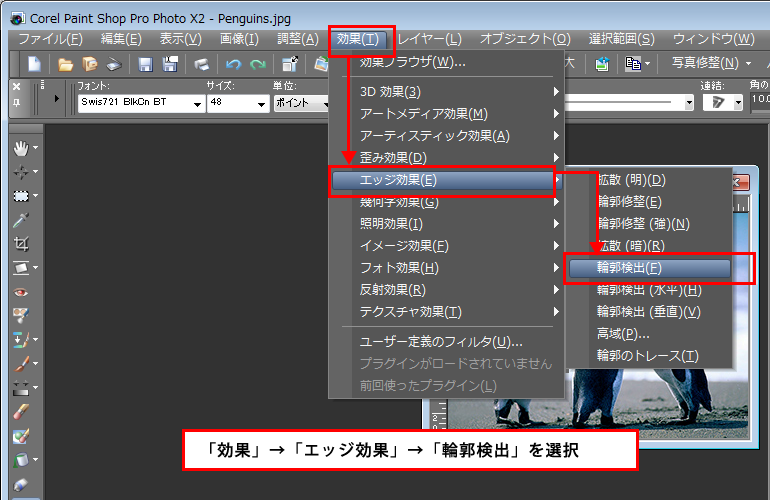Expand アートメディア効果(M) submenu

447,114
